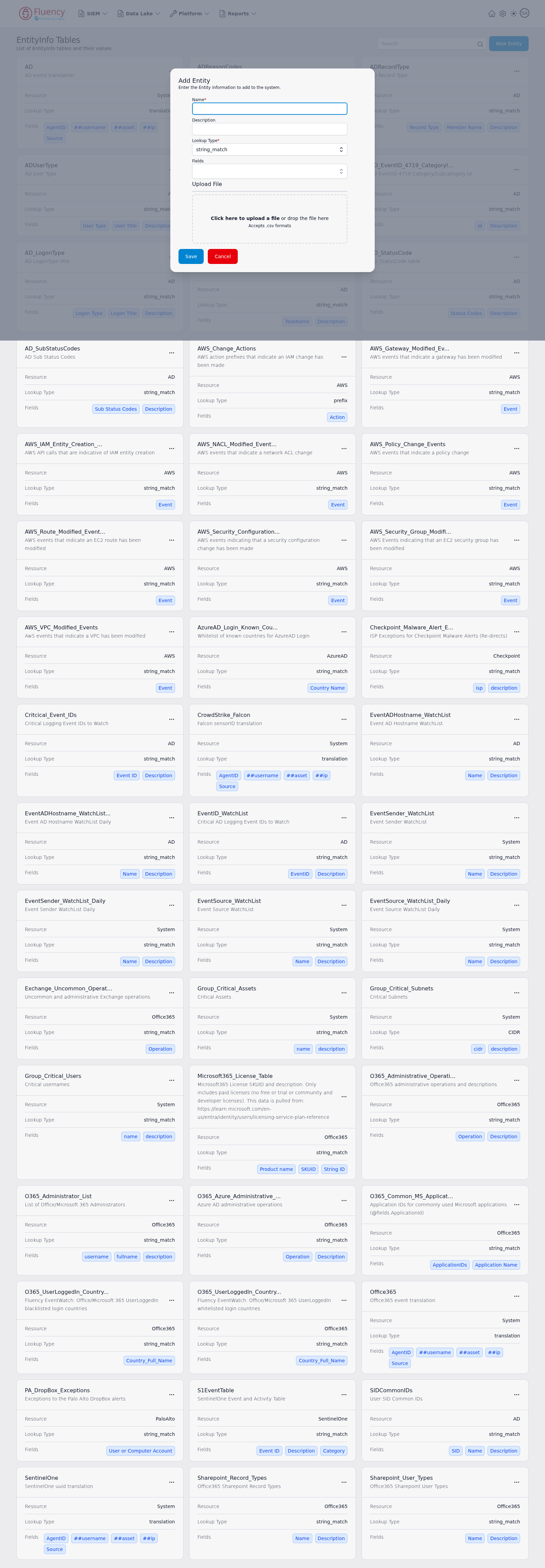Open options menu for AWS_VPC_Modified_Events card

(x=172, y=632)
